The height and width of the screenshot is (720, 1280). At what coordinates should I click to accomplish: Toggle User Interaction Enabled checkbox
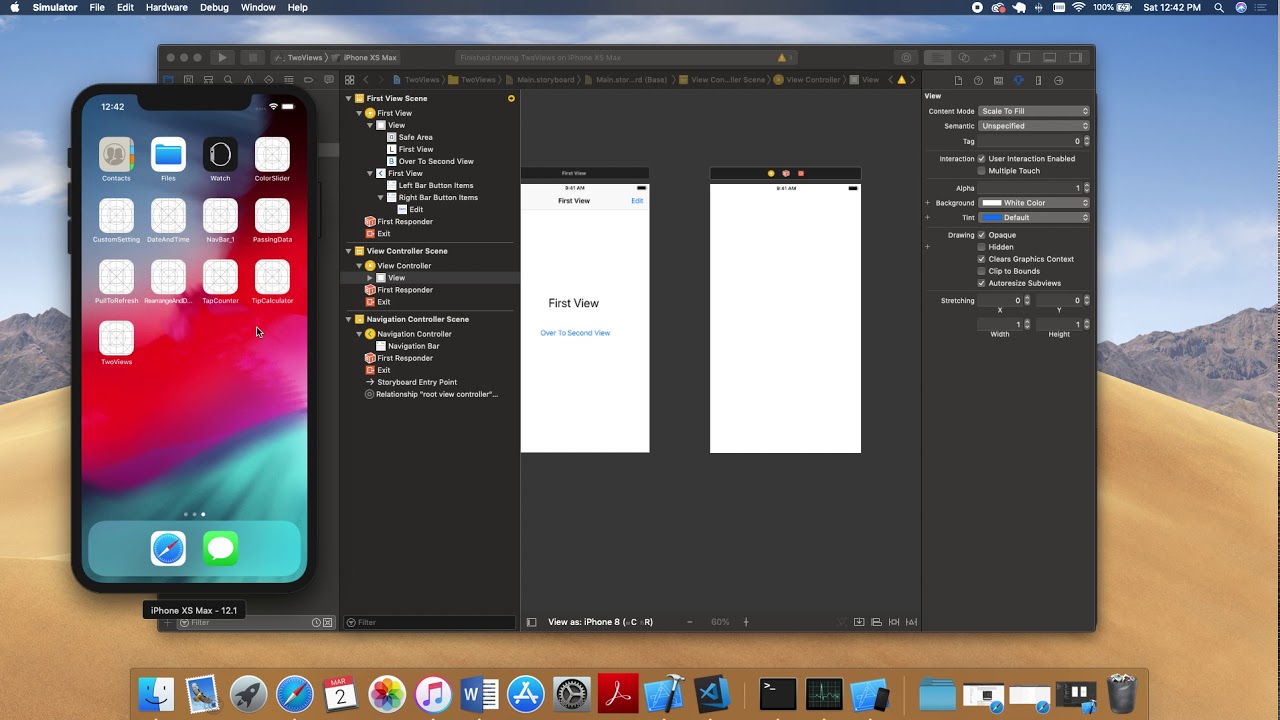(x=981, y=159)
